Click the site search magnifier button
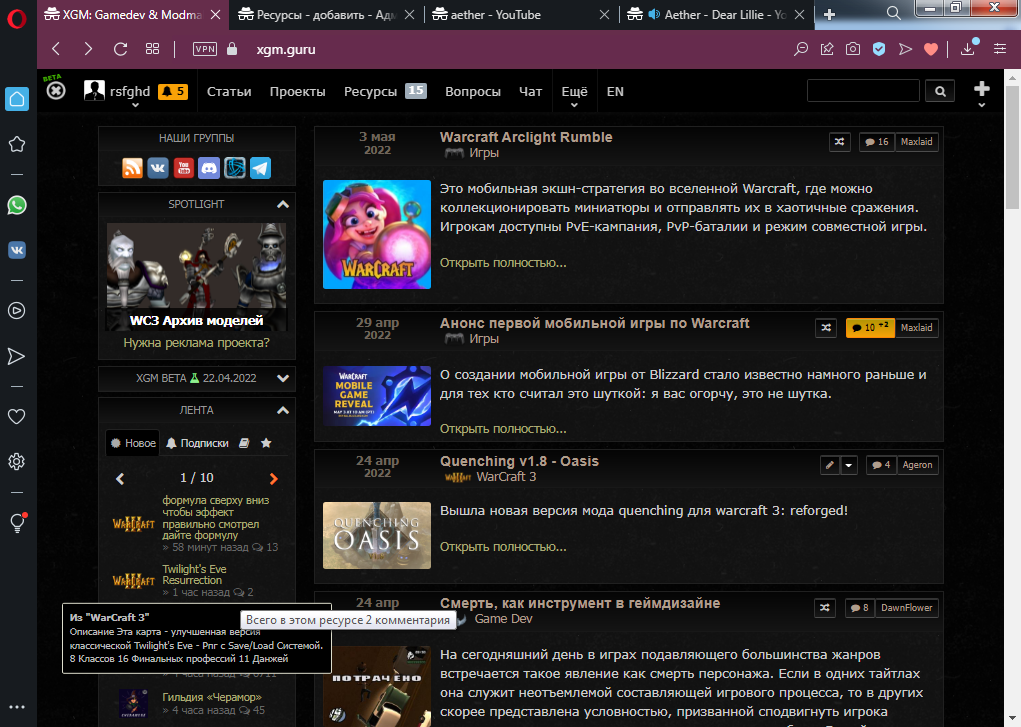Screen dimensions: 1021x727 (x=940, y=92)
